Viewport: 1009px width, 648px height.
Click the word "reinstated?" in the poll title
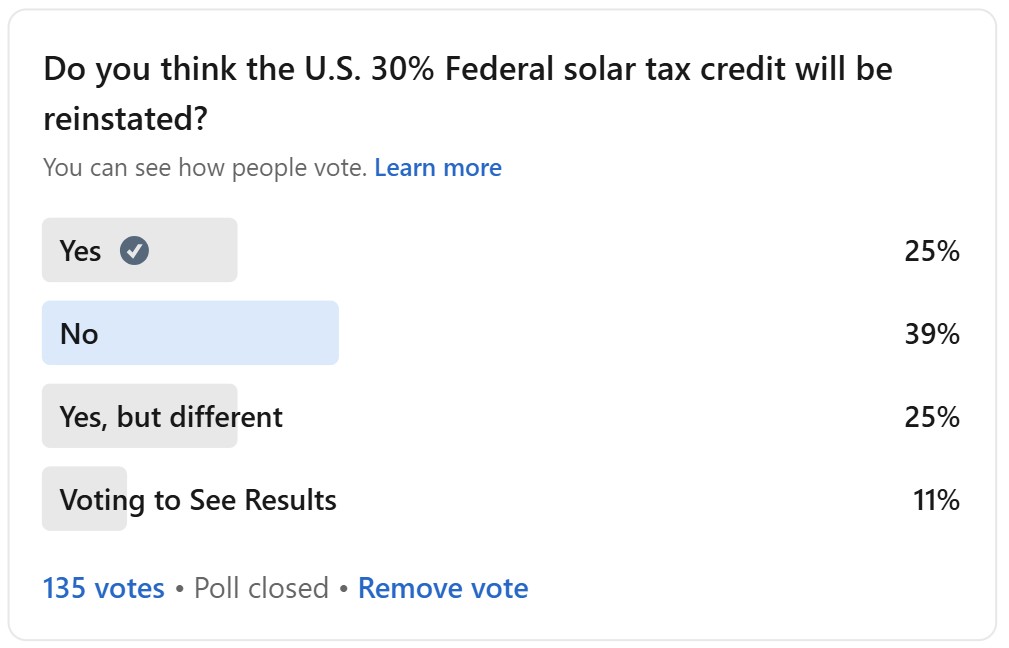pyautogui.click(x=125, y=120)
